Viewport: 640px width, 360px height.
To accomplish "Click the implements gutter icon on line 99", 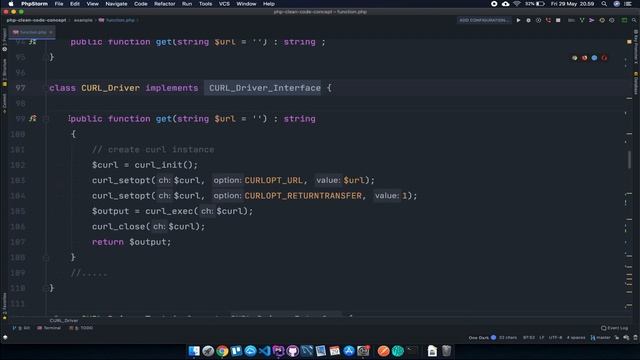I will click(x=33, y=118).
